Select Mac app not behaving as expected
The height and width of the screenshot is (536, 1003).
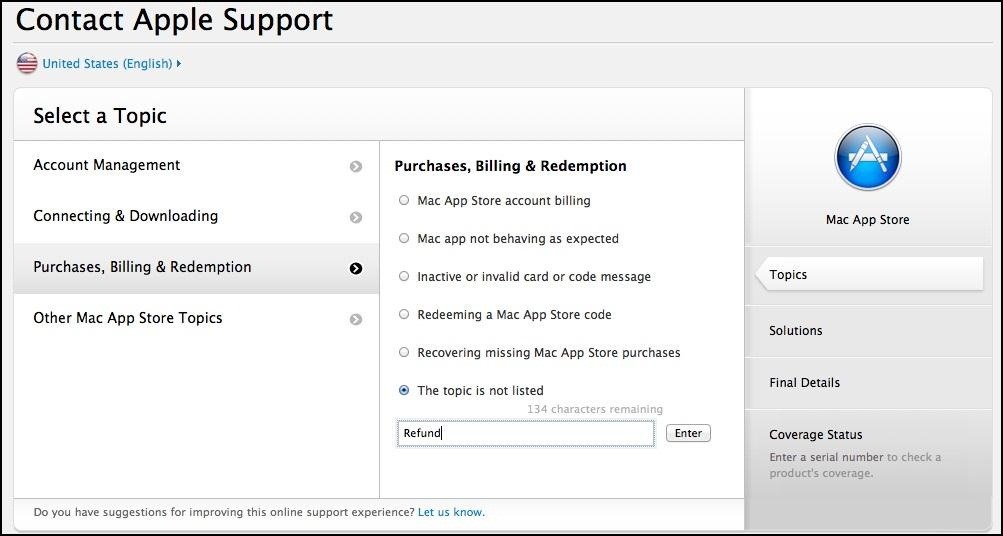coord(404,238)
